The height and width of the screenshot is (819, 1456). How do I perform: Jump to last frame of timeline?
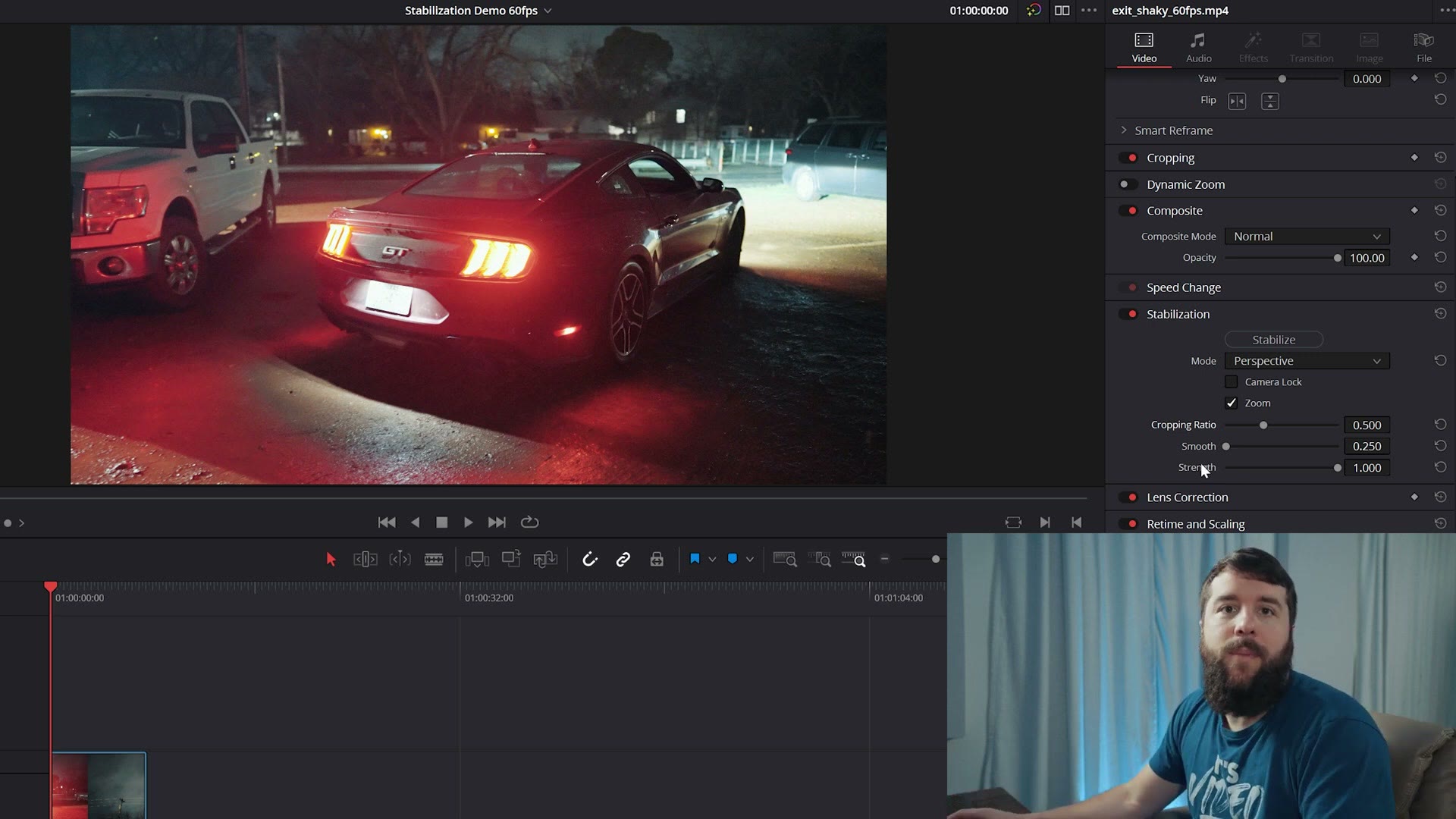point(497,522)
